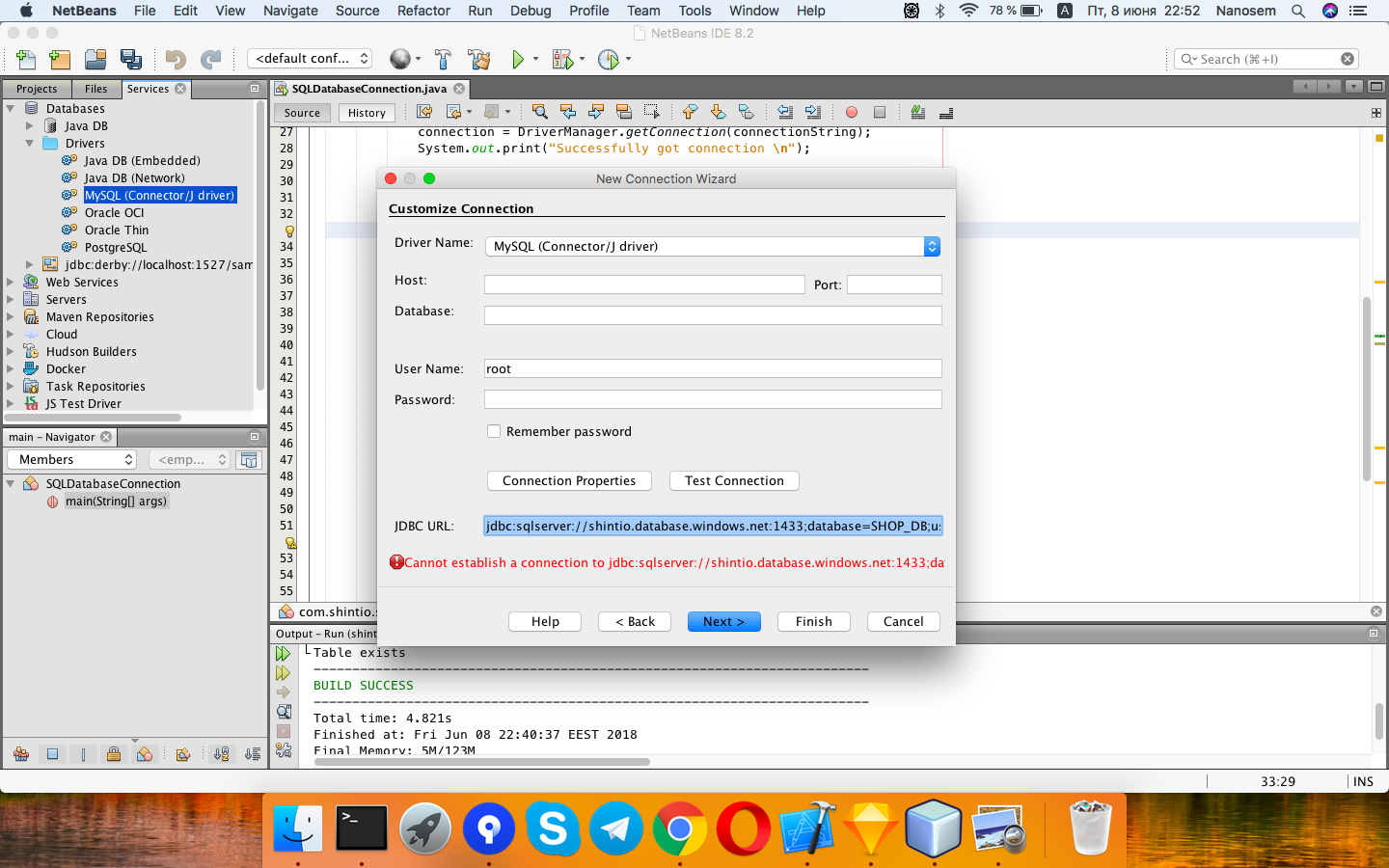
Task: Click Clean and Build hammer-broom icon
Action: [478, 59]
